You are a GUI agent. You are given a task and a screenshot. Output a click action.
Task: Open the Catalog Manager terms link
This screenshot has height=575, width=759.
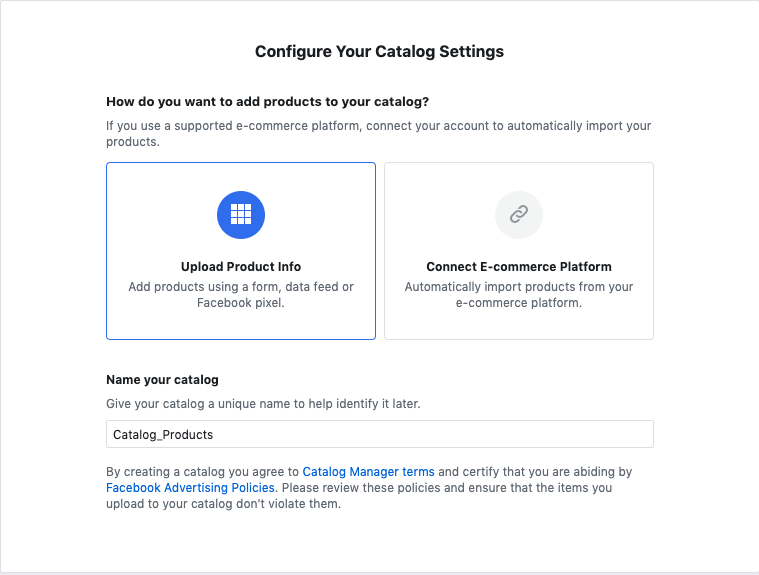tap(368, 471)
